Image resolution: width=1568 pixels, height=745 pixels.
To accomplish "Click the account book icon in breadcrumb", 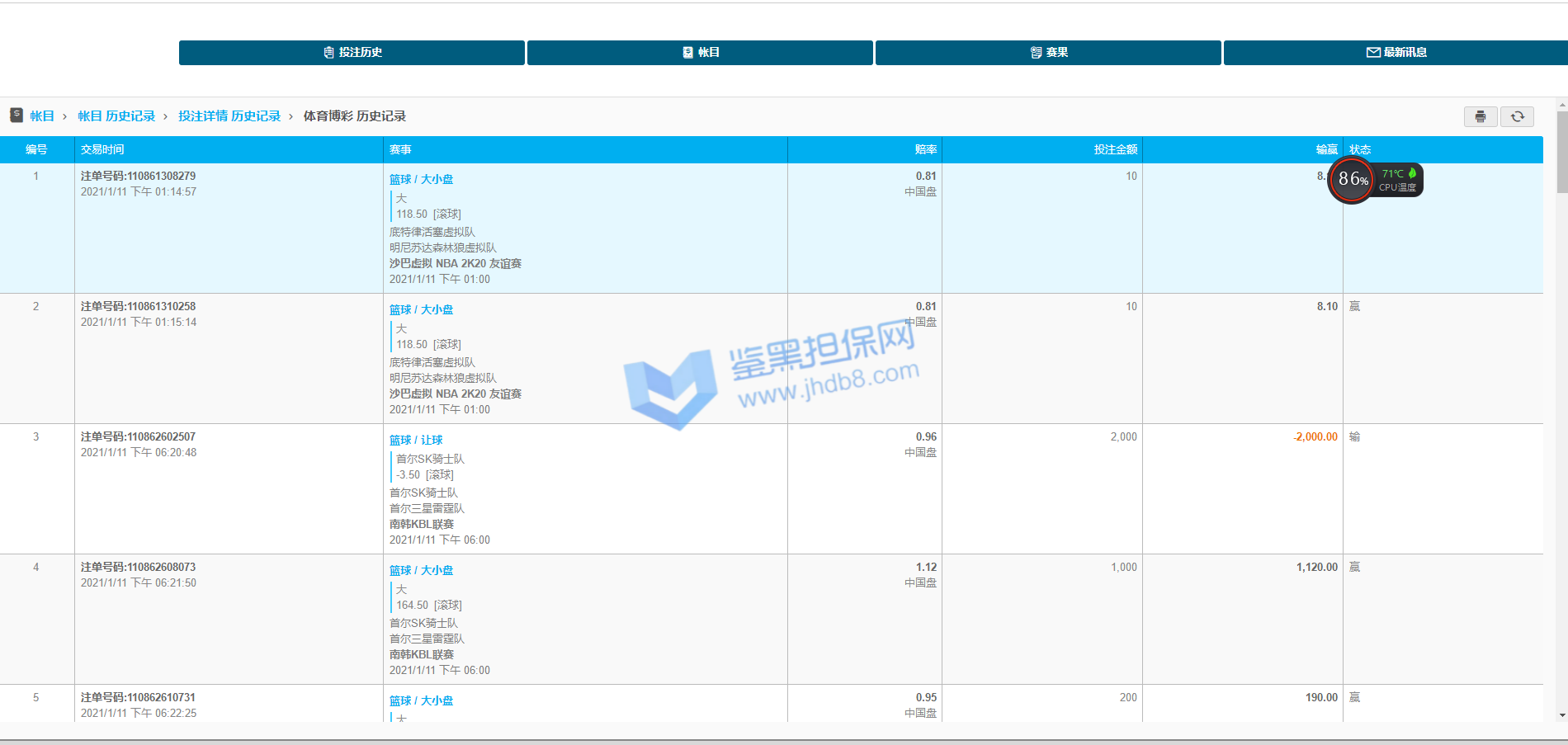I will tap(17, 116).
